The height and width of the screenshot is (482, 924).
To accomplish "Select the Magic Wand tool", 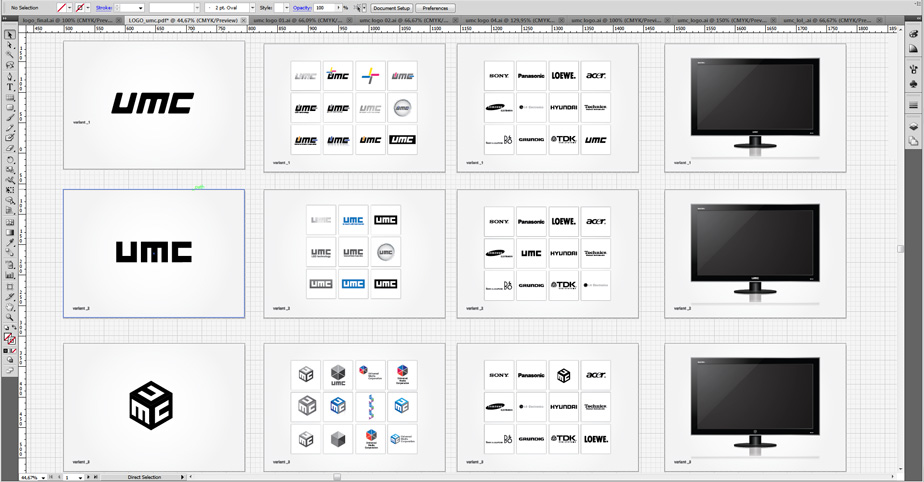I will pyautogui.click(x=10, y=55).
